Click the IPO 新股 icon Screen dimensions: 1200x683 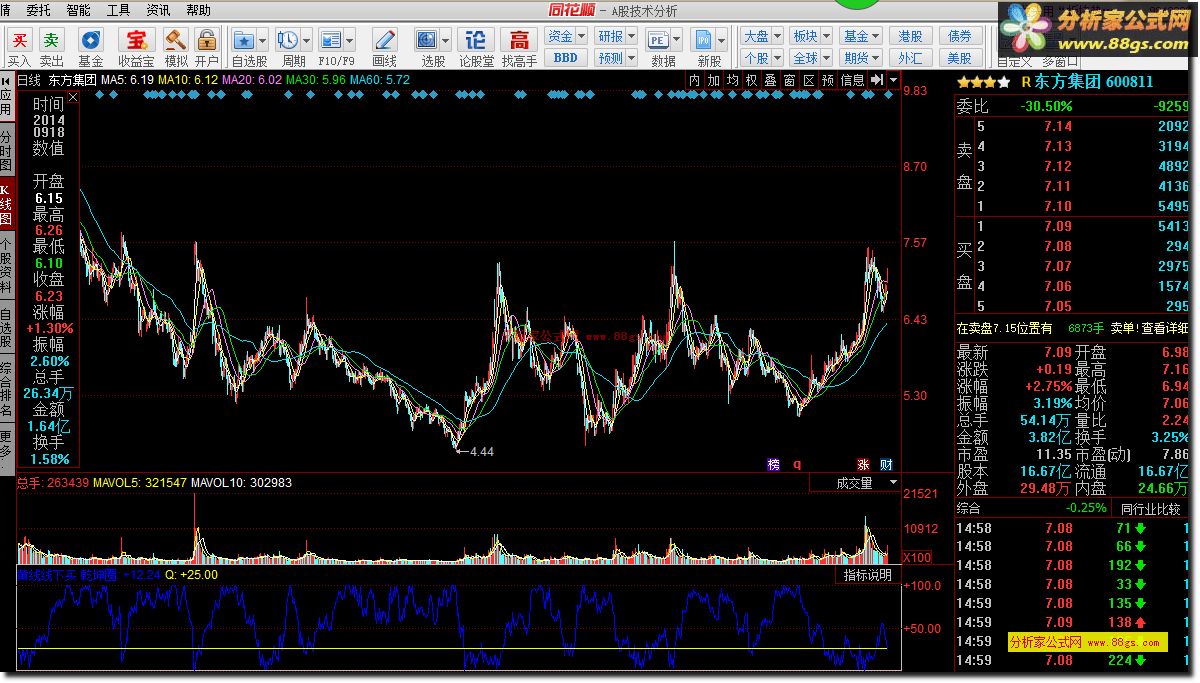(x=704, y=40)
